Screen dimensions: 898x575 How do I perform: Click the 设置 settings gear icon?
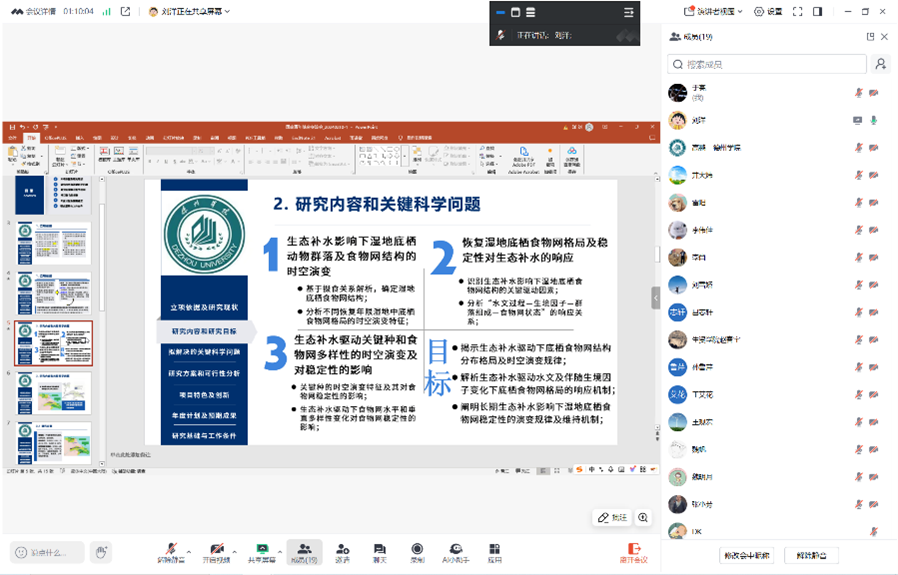pos(768,11)
